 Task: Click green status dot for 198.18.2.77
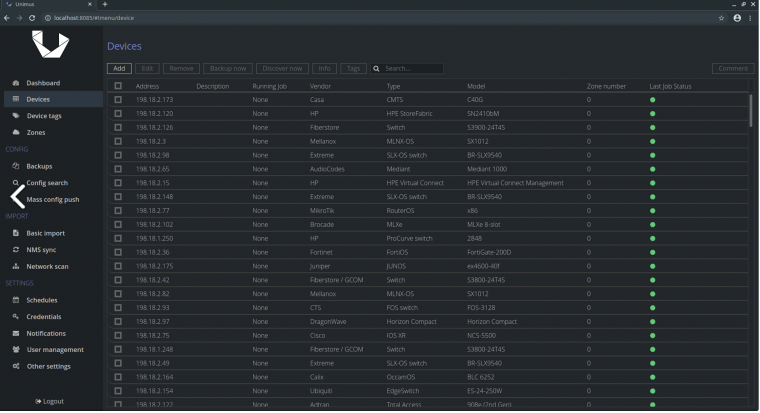coord(652,211)
